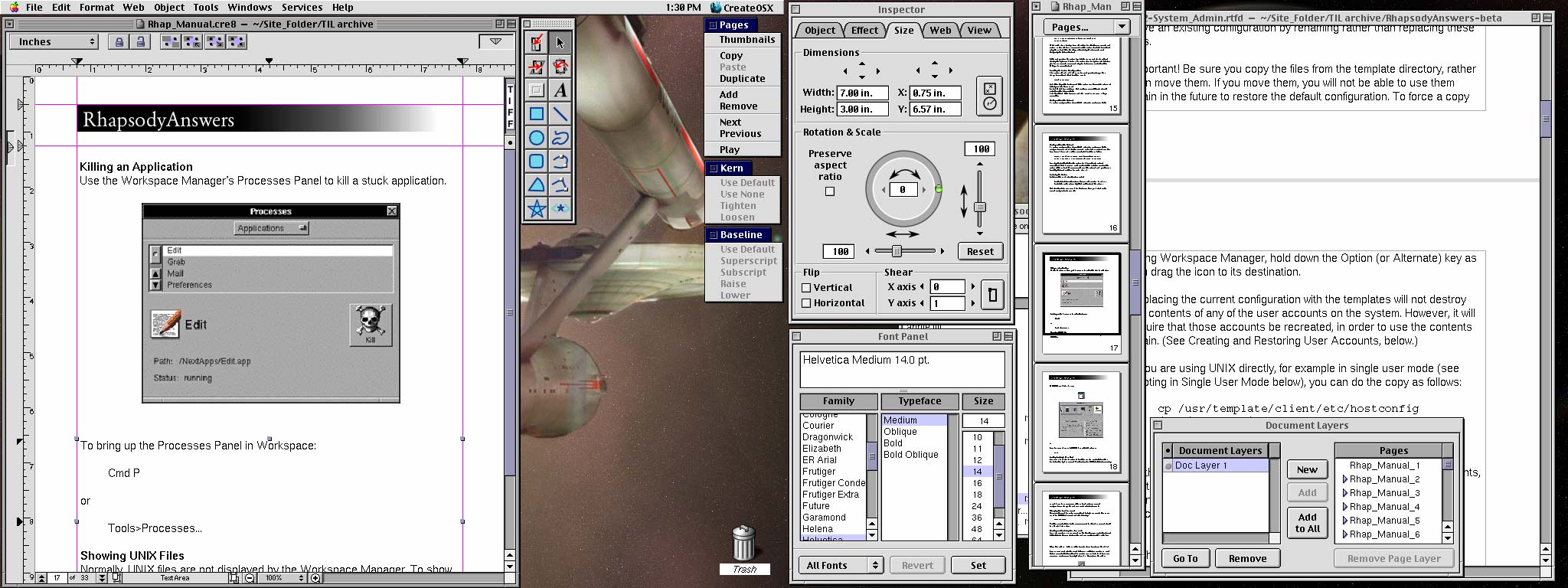Click the Set button in Font Panel
The image size is (1568, 588).
pos(978,565)
